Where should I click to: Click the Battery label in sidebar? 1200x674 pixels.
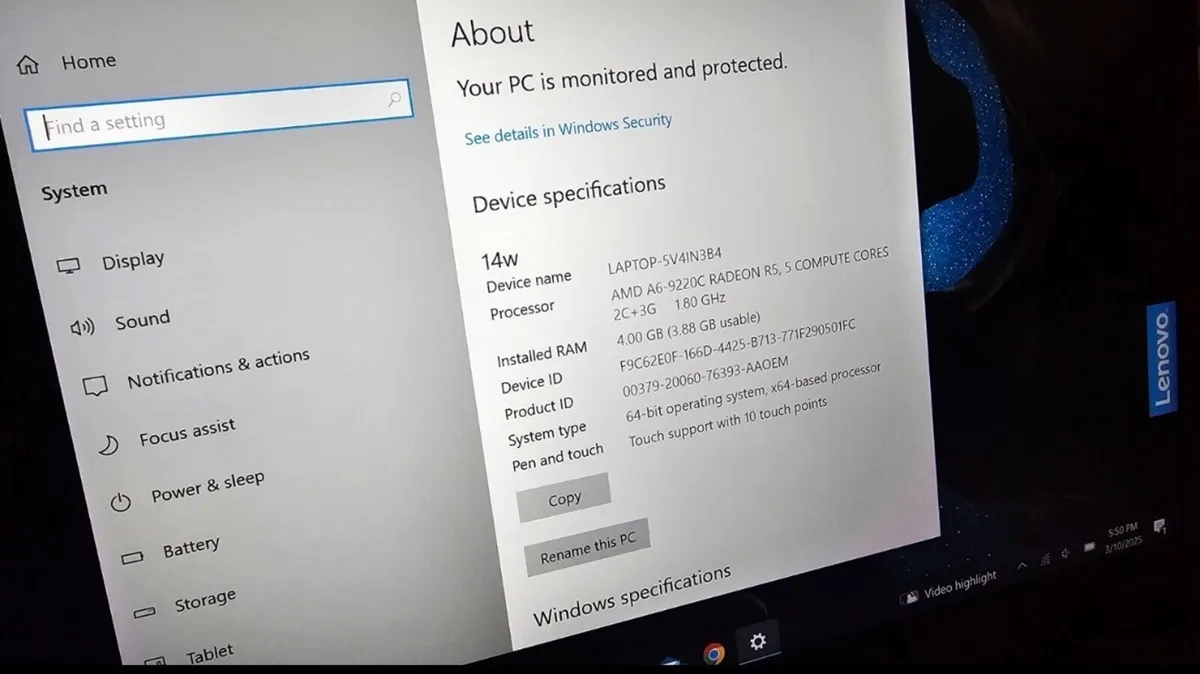coord(191,547)
